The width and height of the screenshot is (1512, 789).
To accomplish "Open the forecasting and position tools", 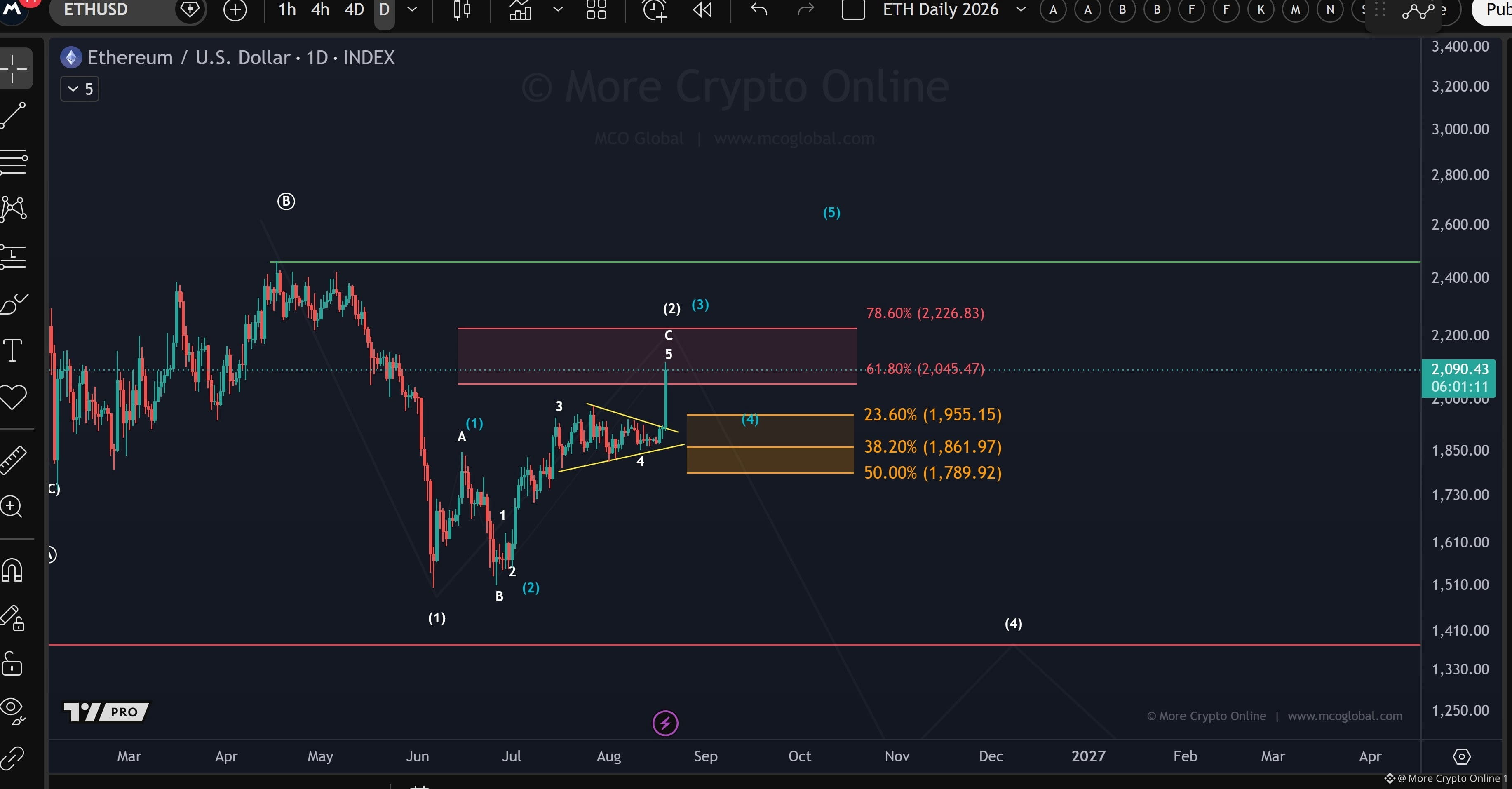I will click(x=14, y=257).
